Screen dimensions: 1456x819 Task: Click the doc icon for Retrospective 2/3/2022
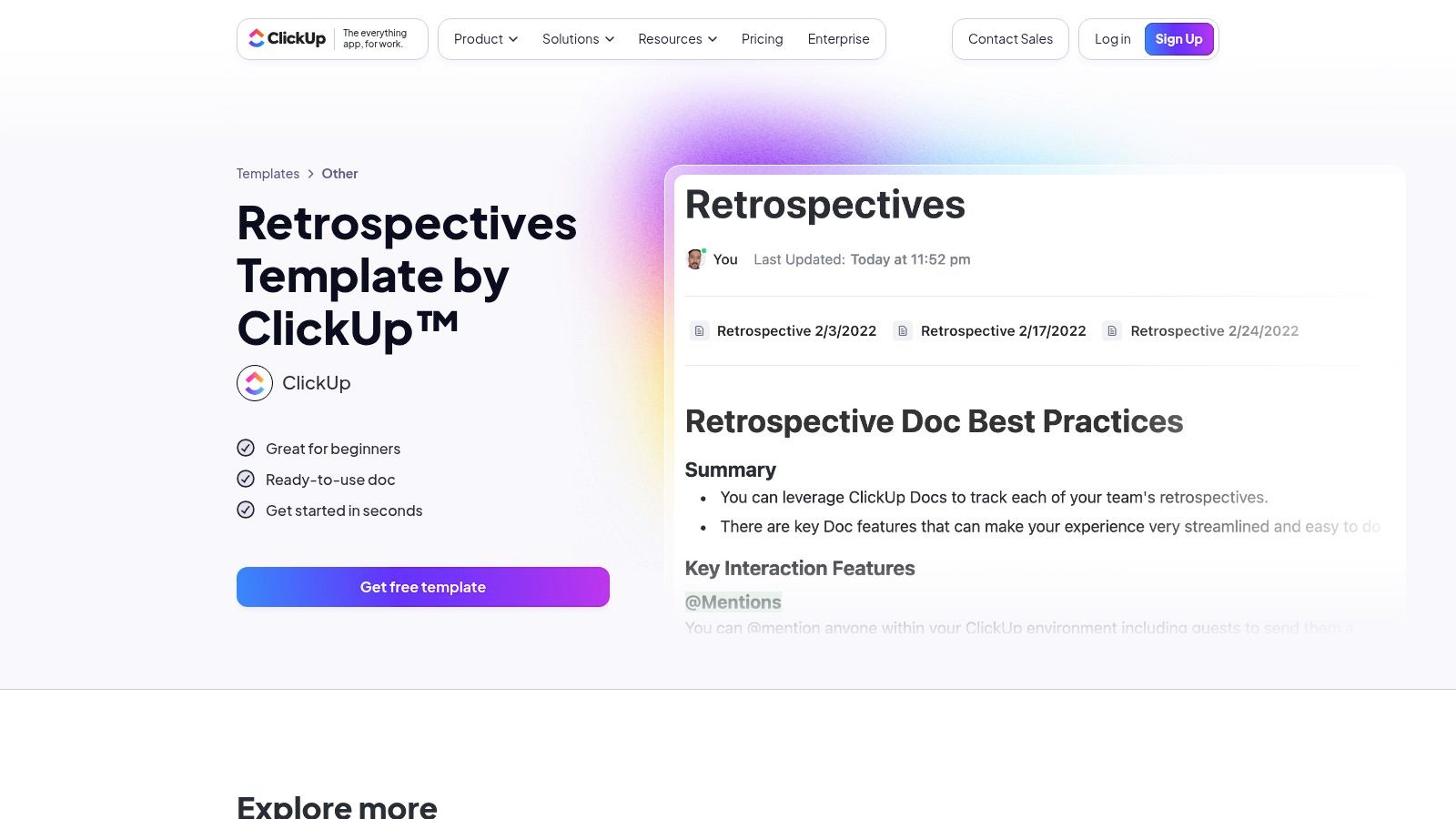click(x=699, y=331)
